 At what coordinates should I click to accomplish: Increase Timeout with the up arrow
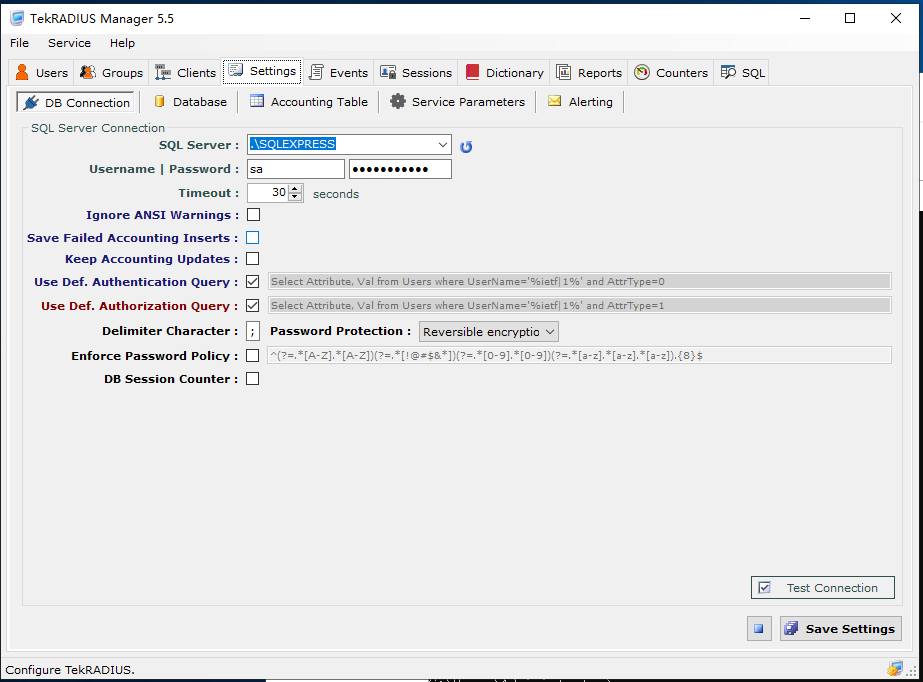point(295,188)
